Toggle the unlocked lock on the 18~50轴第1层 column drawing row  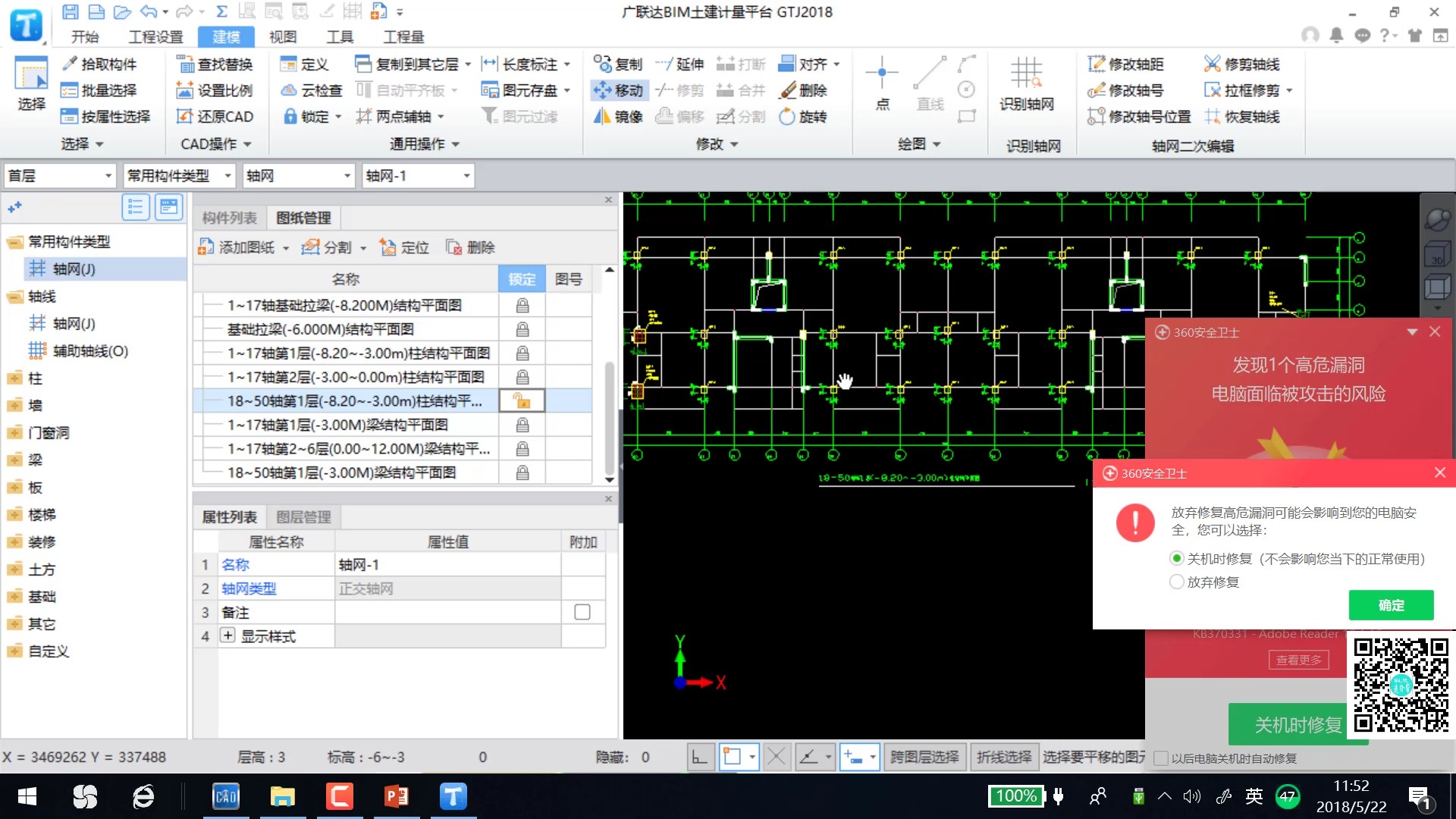(522, 401)
